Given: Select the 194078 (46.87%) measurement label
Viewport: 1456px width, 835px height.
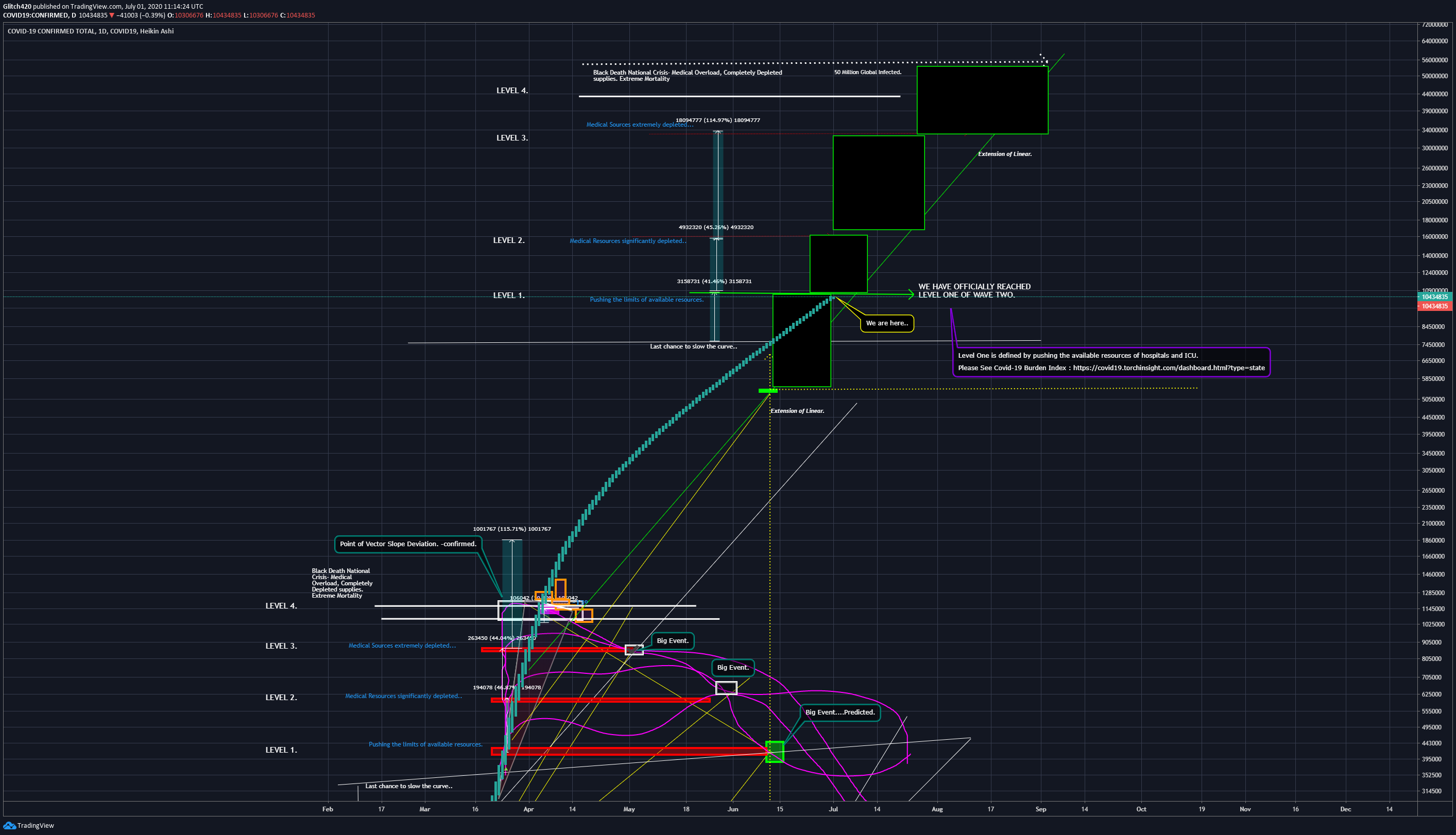Looking at the screenshot, I should point(507,687).
